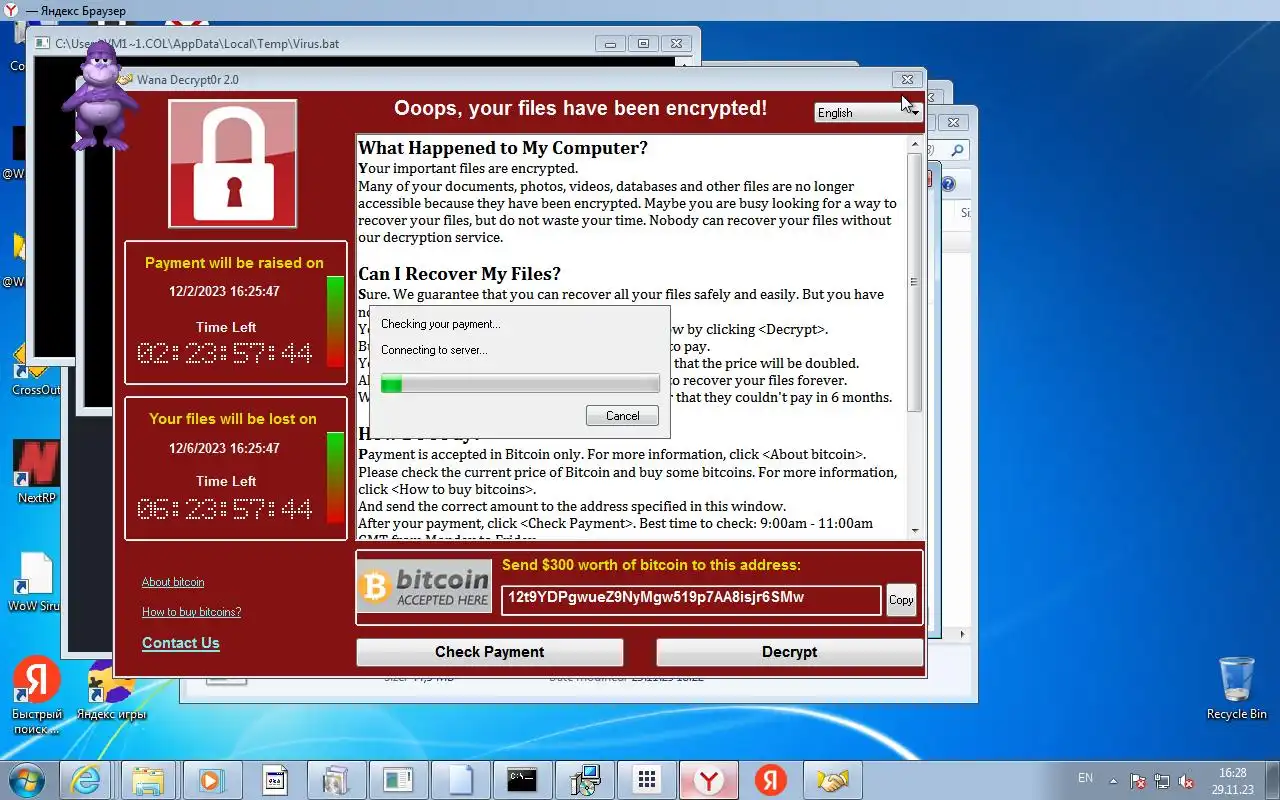The width and height of the screenshot is (1280, 800).
Task: Click the 02:23:57:44 countdown timer
Action: point(225,353)
